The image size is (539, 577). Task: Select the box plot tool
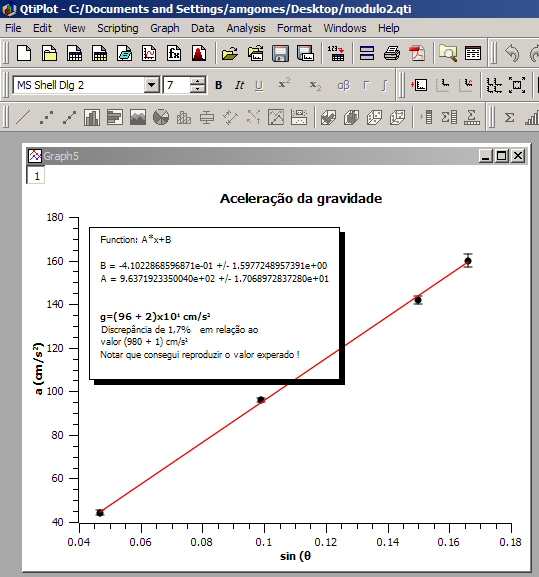(x=207, y=118)
